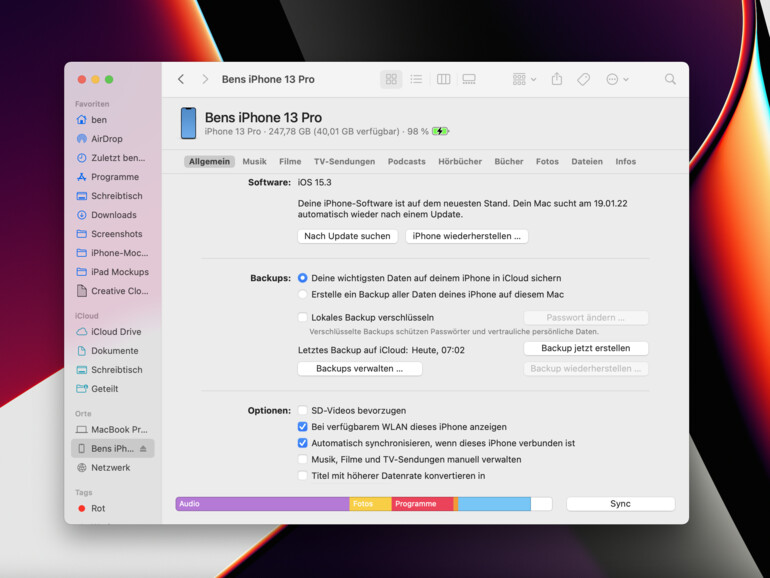Enable SD-Videos bevorzugen checkbox
The height and width of the screenshot is (578, 770).
point(302,411)
